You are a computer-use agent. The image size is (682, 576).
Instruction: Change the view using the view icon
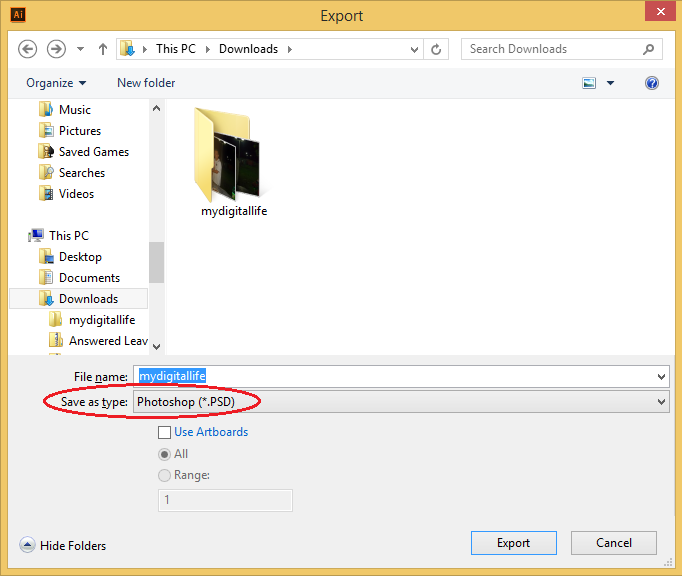(589, 83)
